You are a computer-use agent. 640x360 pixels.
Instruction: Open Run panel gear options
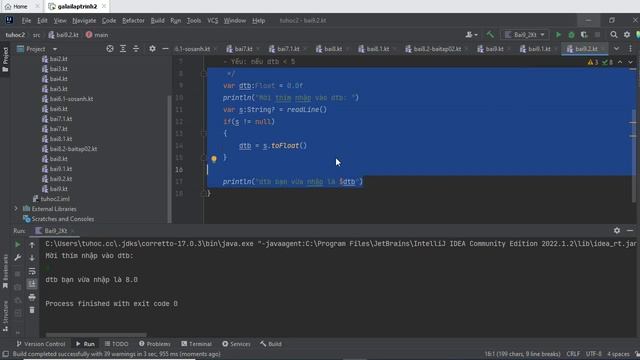pyautogui.click(x=617, y=231)
